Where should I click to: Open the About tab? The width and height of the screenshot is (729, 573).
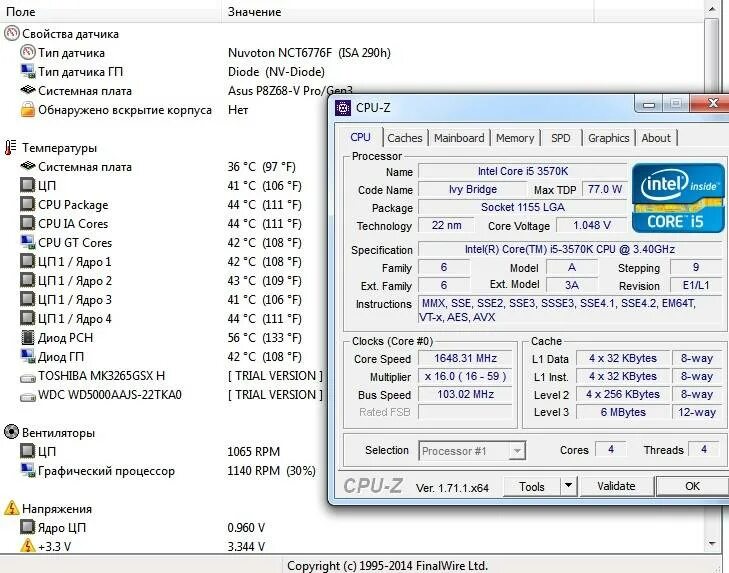(x=656, y=138)
